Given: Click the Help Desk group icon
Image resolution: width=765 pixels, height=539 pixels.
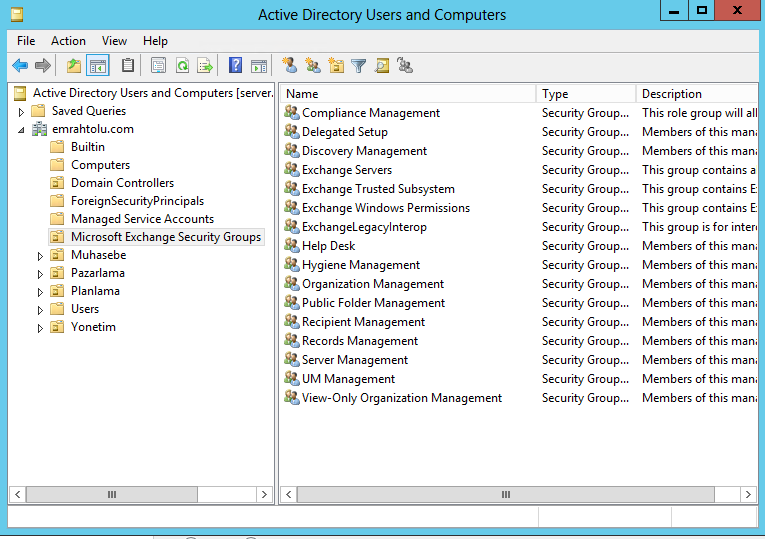Looking at the screenshot, I should click(x=292, y=245).
